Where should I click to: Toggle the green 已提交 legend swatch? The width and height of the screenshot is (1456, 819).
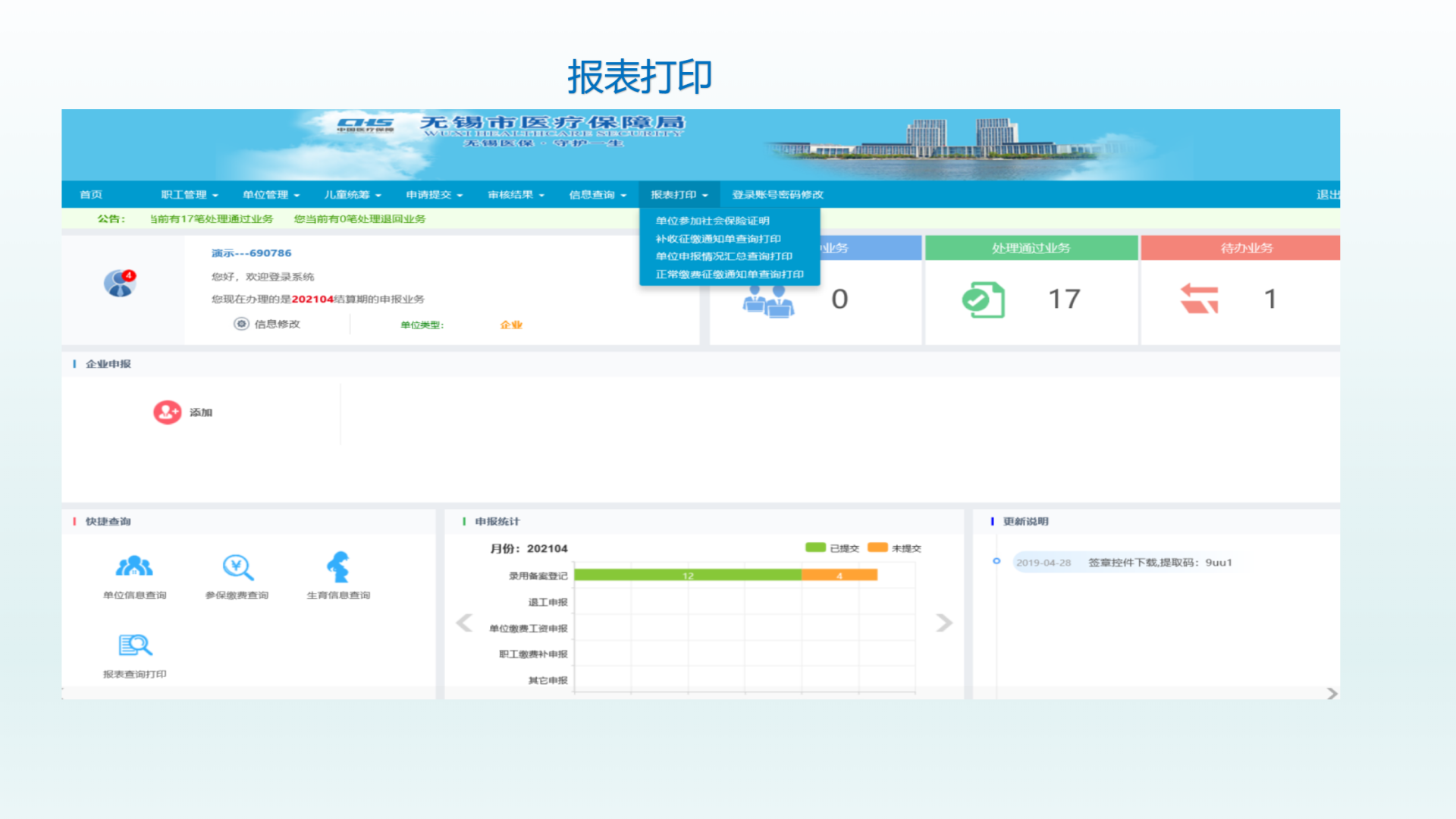coord(815,548)
